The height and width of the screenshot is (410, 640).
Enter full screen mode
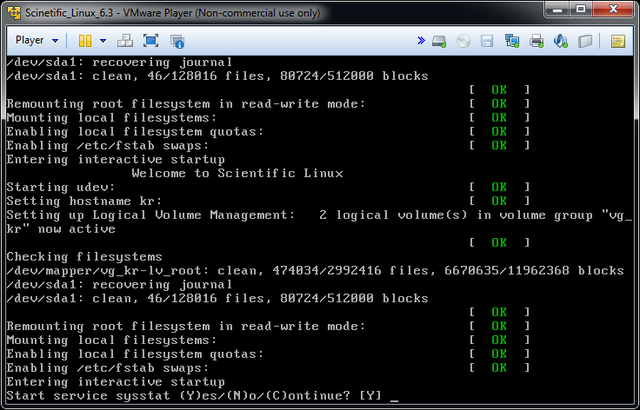coord(151,41)
